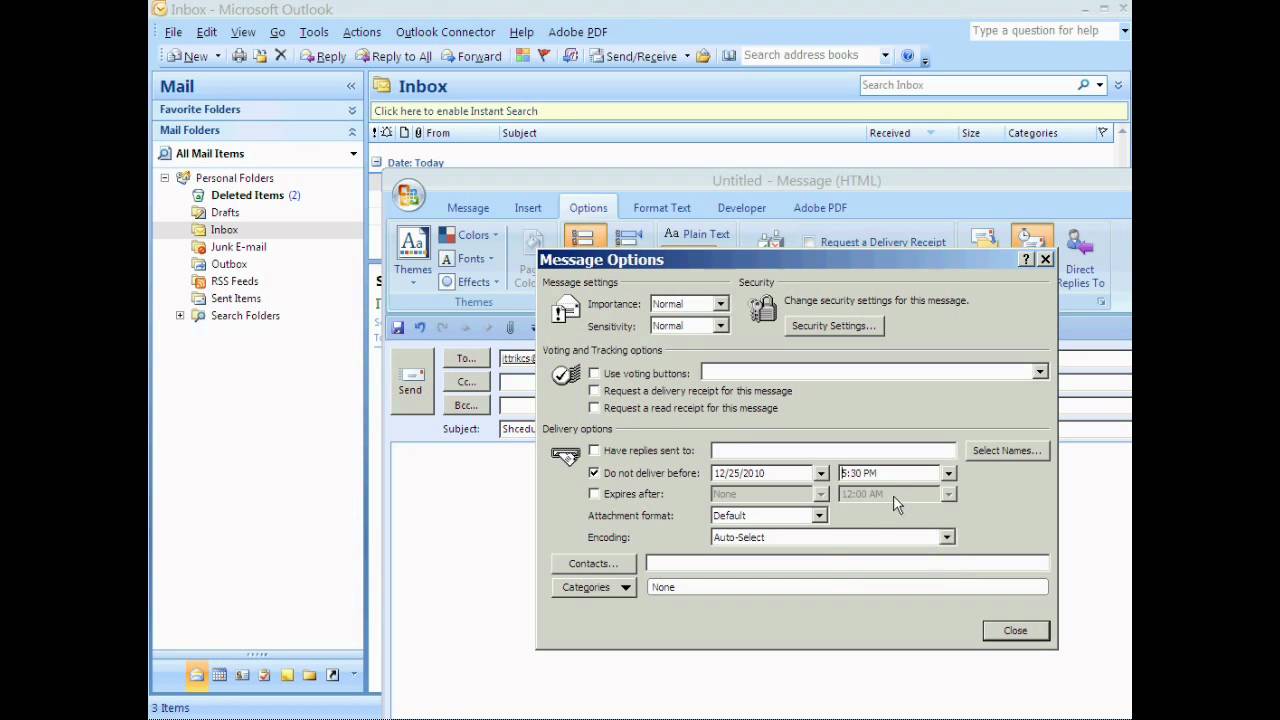
Task: Open Folder List icon in navigation pane
Action: (309, 675)
